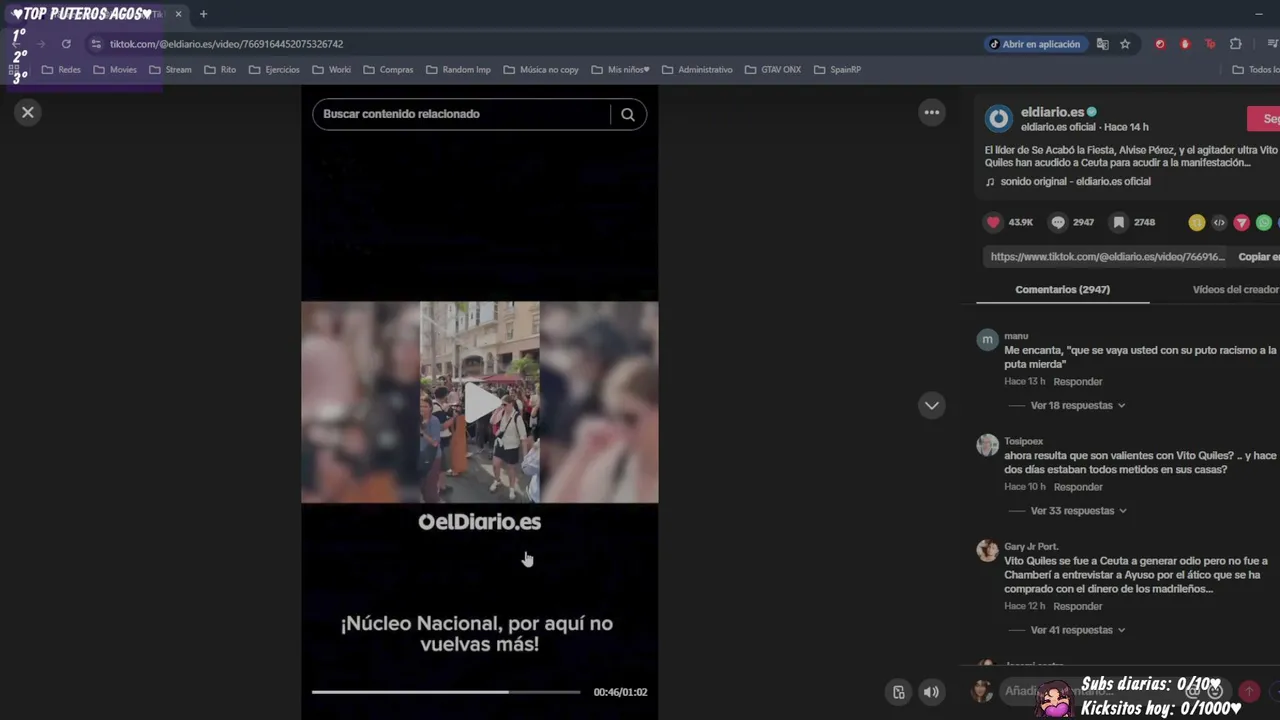The image size is (1280, 720).
Task: Bookmark this page with the star icon
Action: click(1125, 44)
